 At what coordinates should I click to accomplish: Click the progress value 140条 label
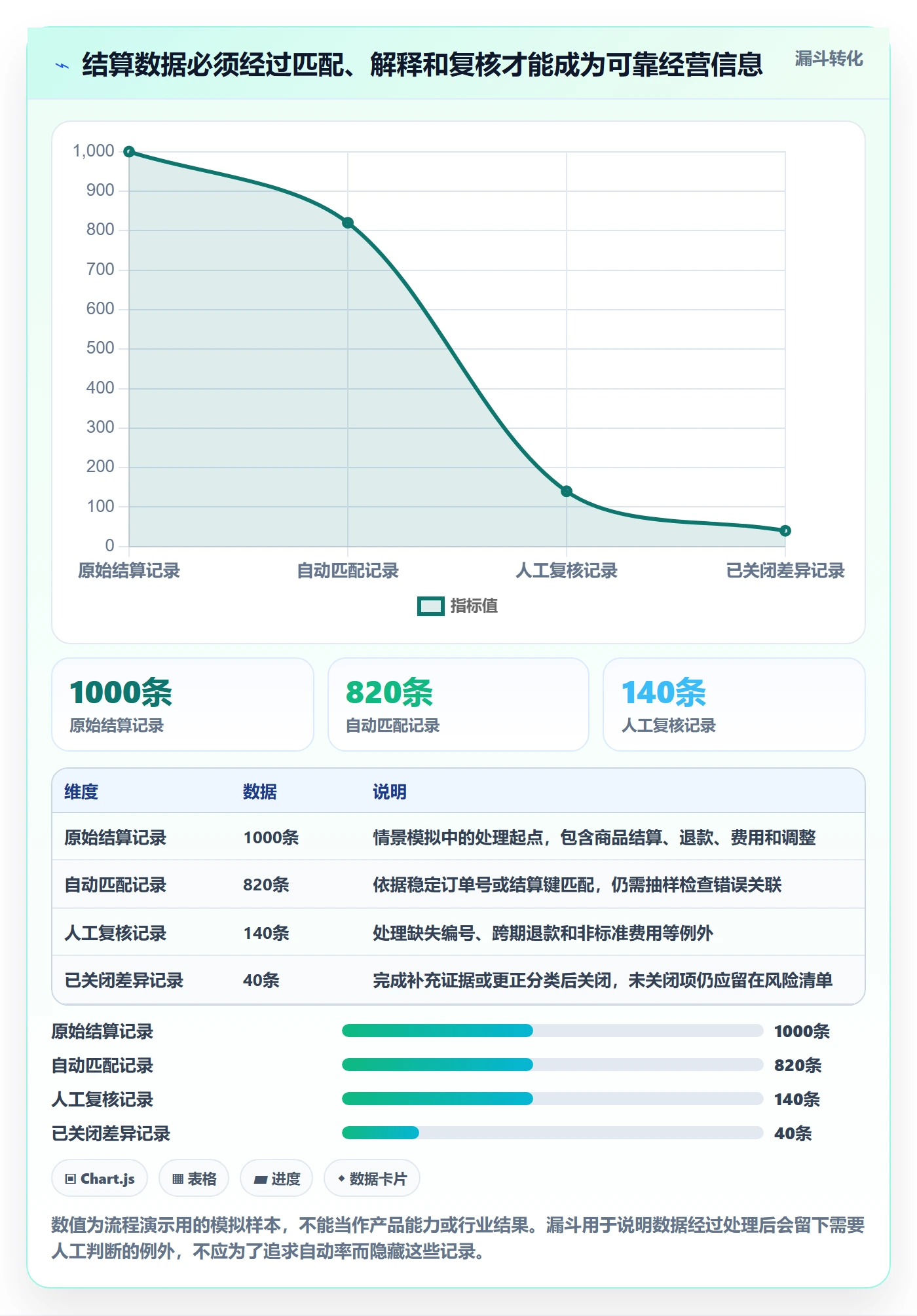[797, 1099]
